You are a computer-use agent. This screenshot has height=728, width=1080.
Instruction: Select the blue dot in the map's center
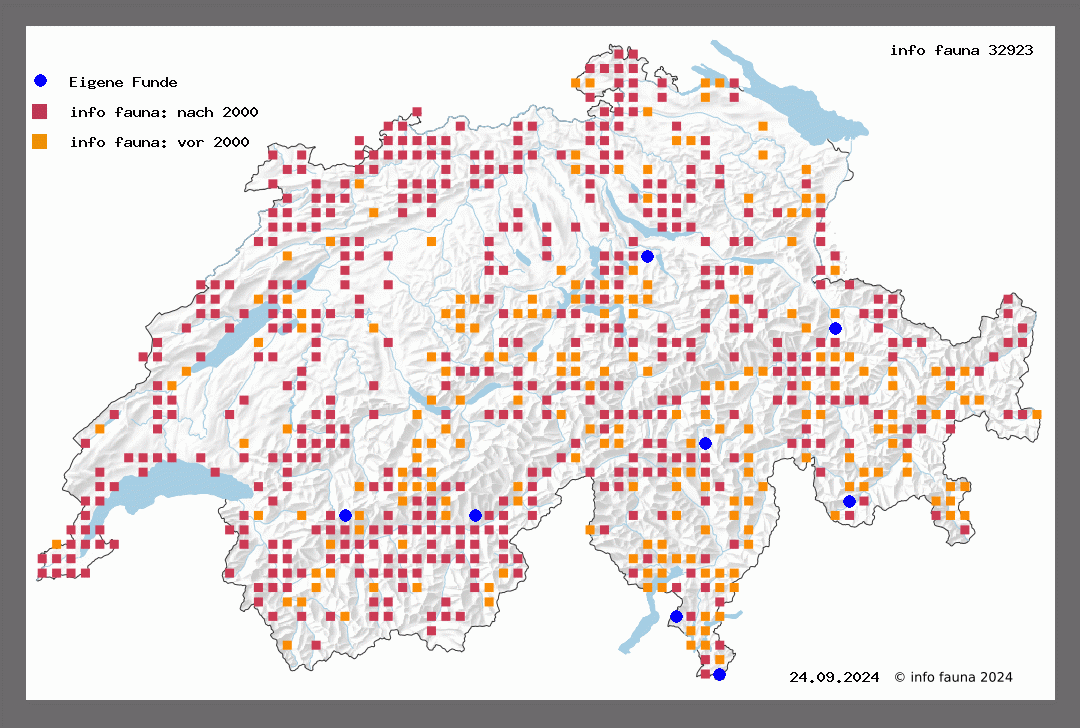point(705,443)
